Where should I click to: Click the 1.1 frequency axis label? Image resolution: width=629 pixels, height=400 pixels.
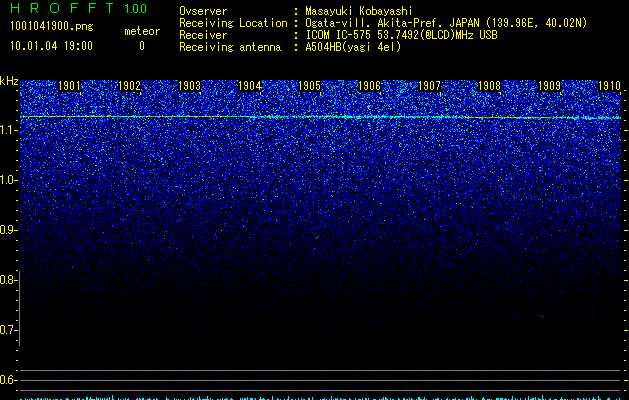[x=8, y=130]
